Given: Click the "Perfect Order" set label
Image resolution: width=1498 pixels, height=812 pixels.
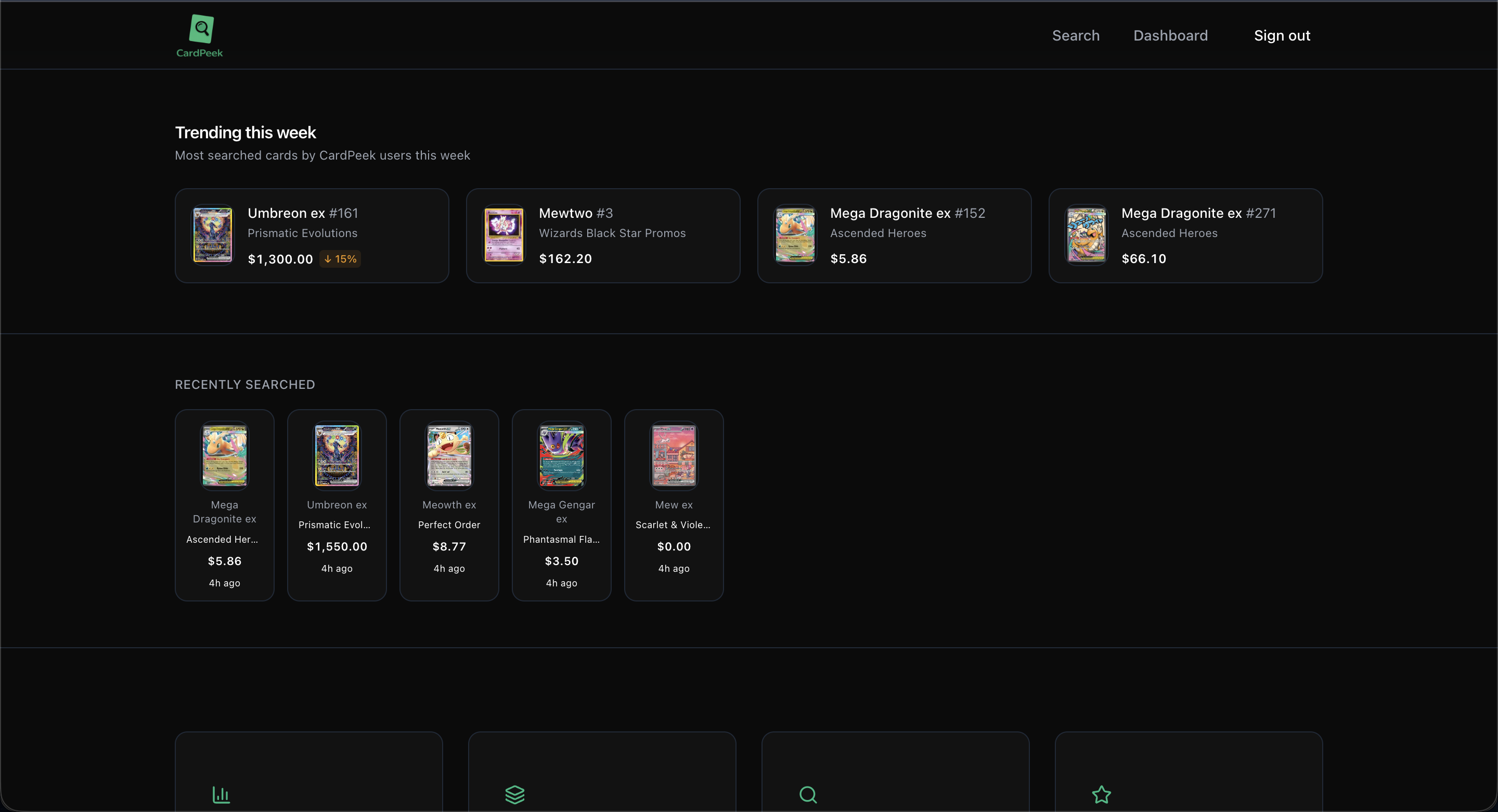Looking at the screenshot, I should [x=449, y=525].
